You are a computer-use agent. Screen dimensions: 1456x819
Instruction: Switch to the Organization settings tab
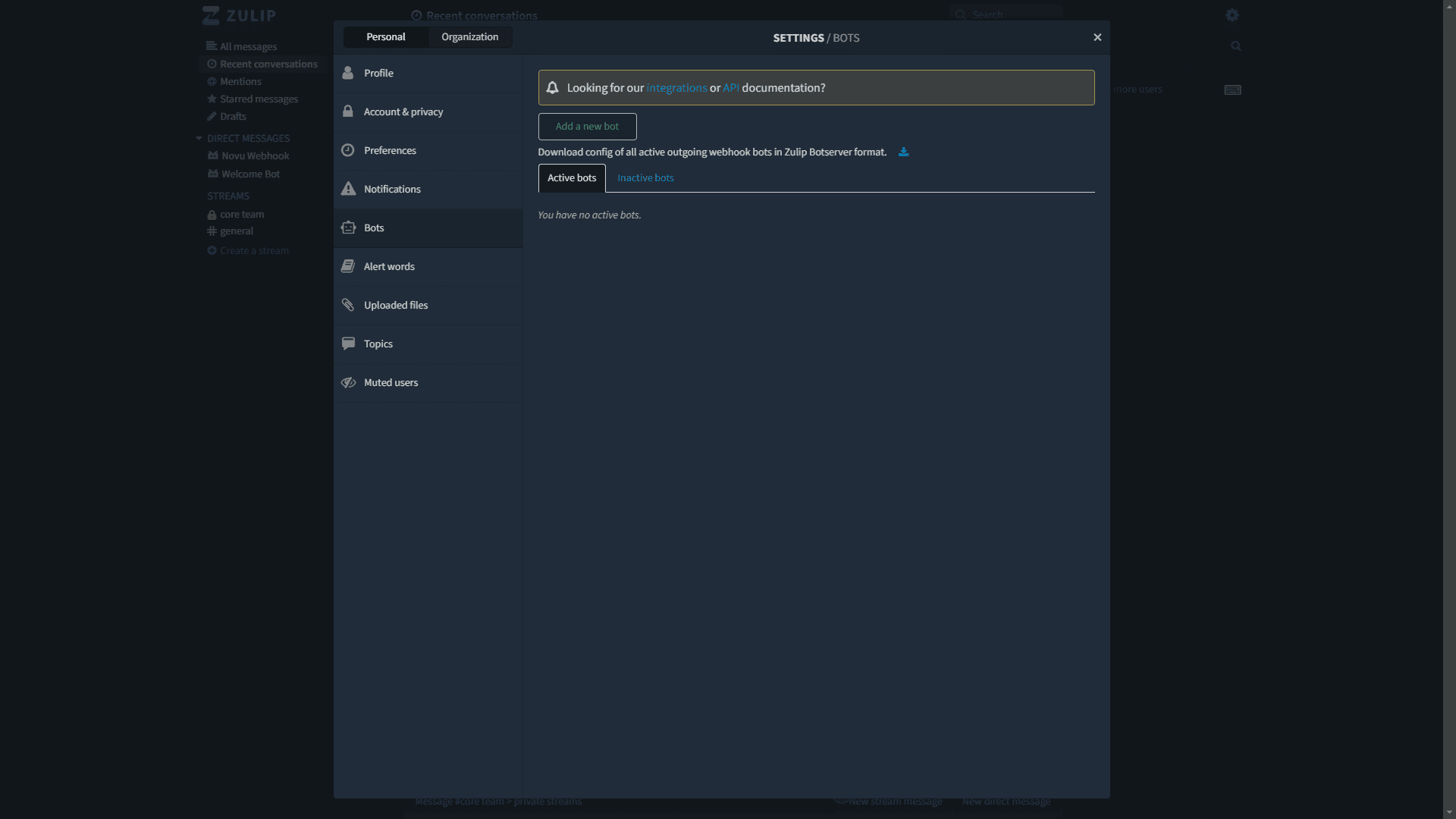tap(470, 37)
